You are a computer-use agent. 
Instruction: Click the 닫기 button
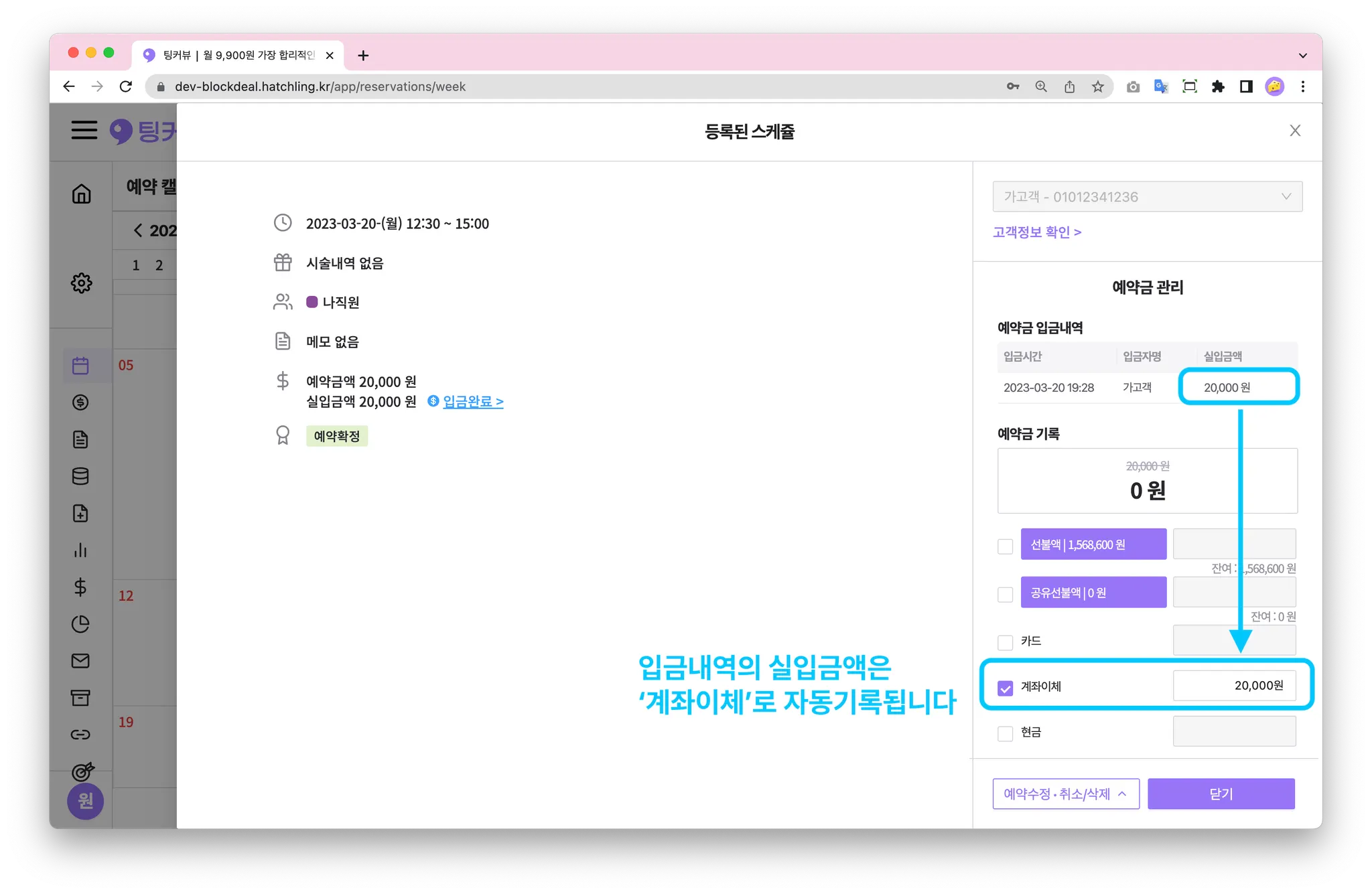pos(1221,794)
